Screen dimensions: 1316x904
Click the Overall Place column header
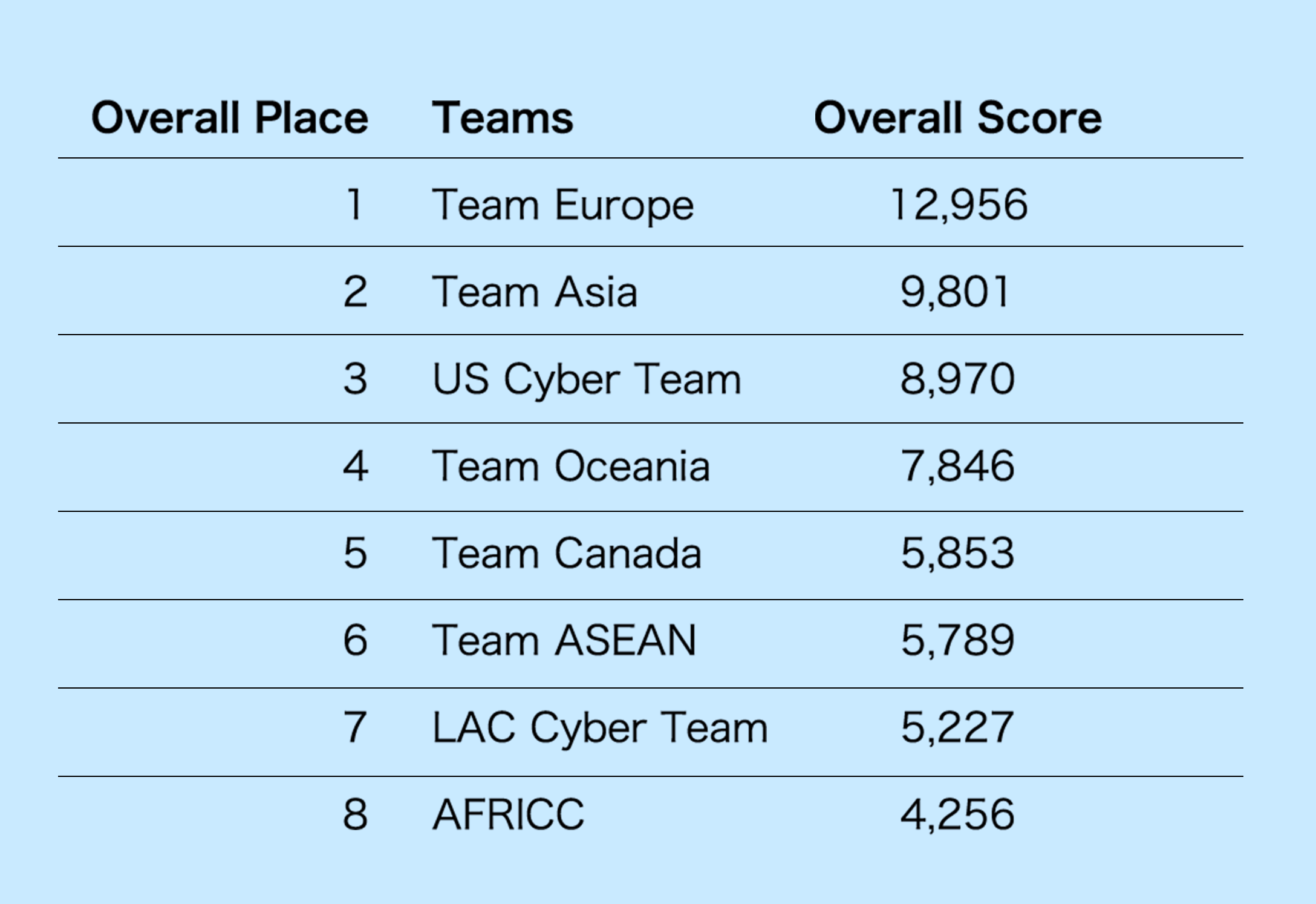pyautogui.click(x=229, y=117)
